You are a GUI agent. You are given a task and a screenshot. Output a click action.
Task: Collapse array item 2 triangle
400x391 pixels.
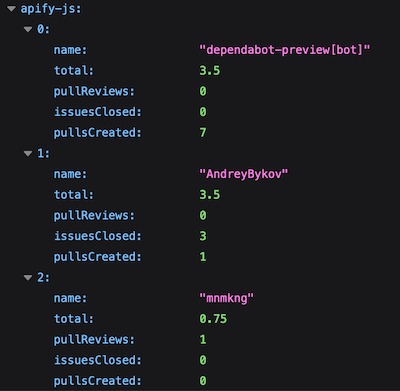click(x=28, y=278)
